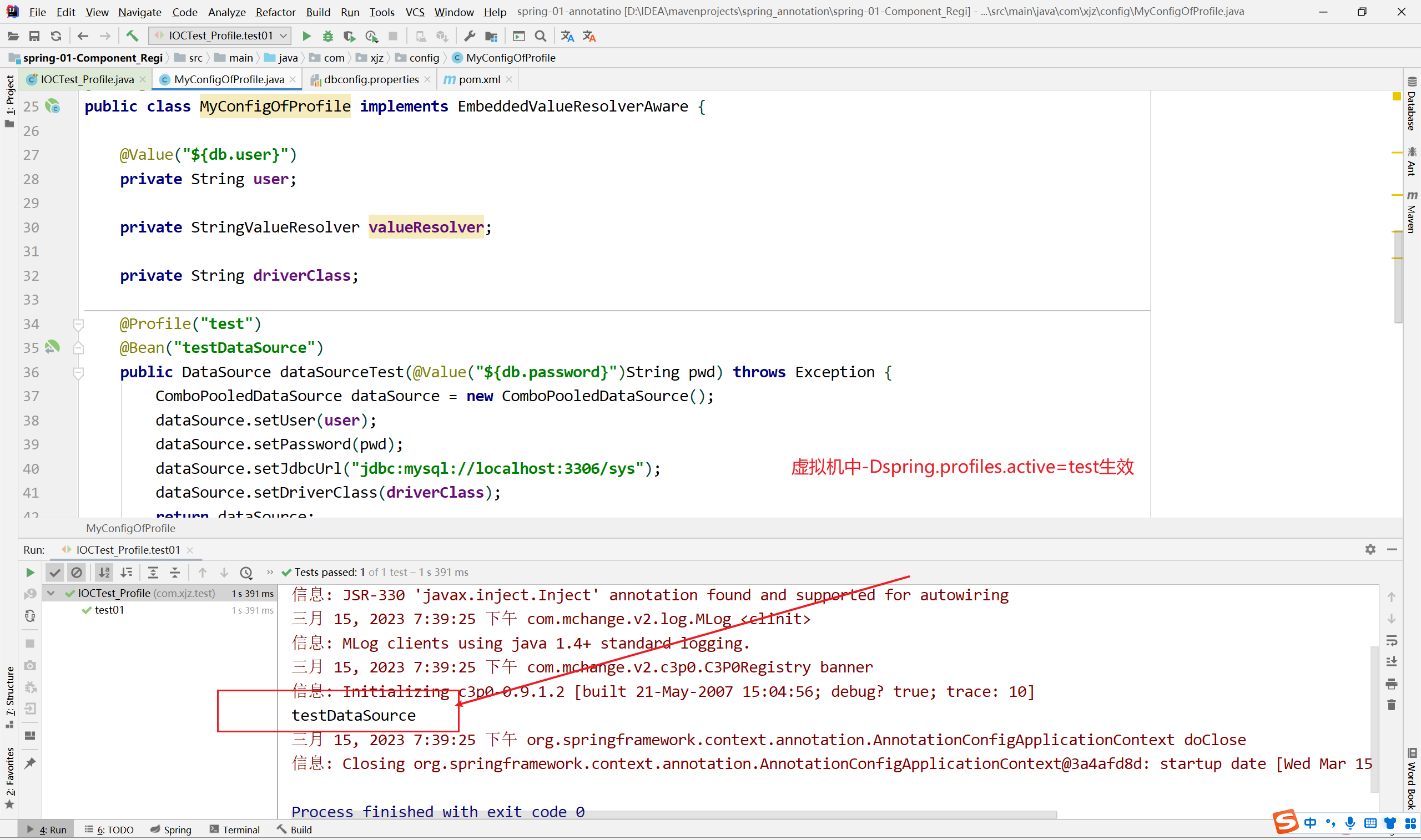Toggle scroll to end of console
Image resolution: width=1421 pixels, height=840 pixels.
tap(1392, 662)
